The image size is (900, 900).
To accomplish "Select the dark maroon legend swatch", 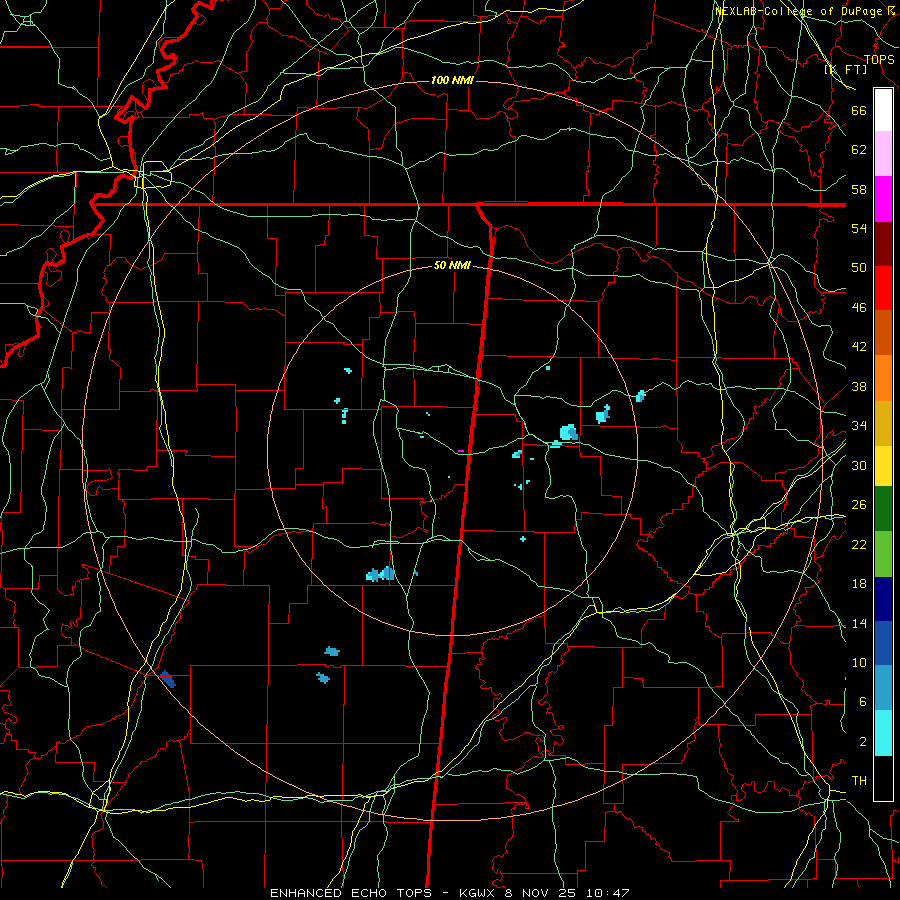I will tap(883, 243).
